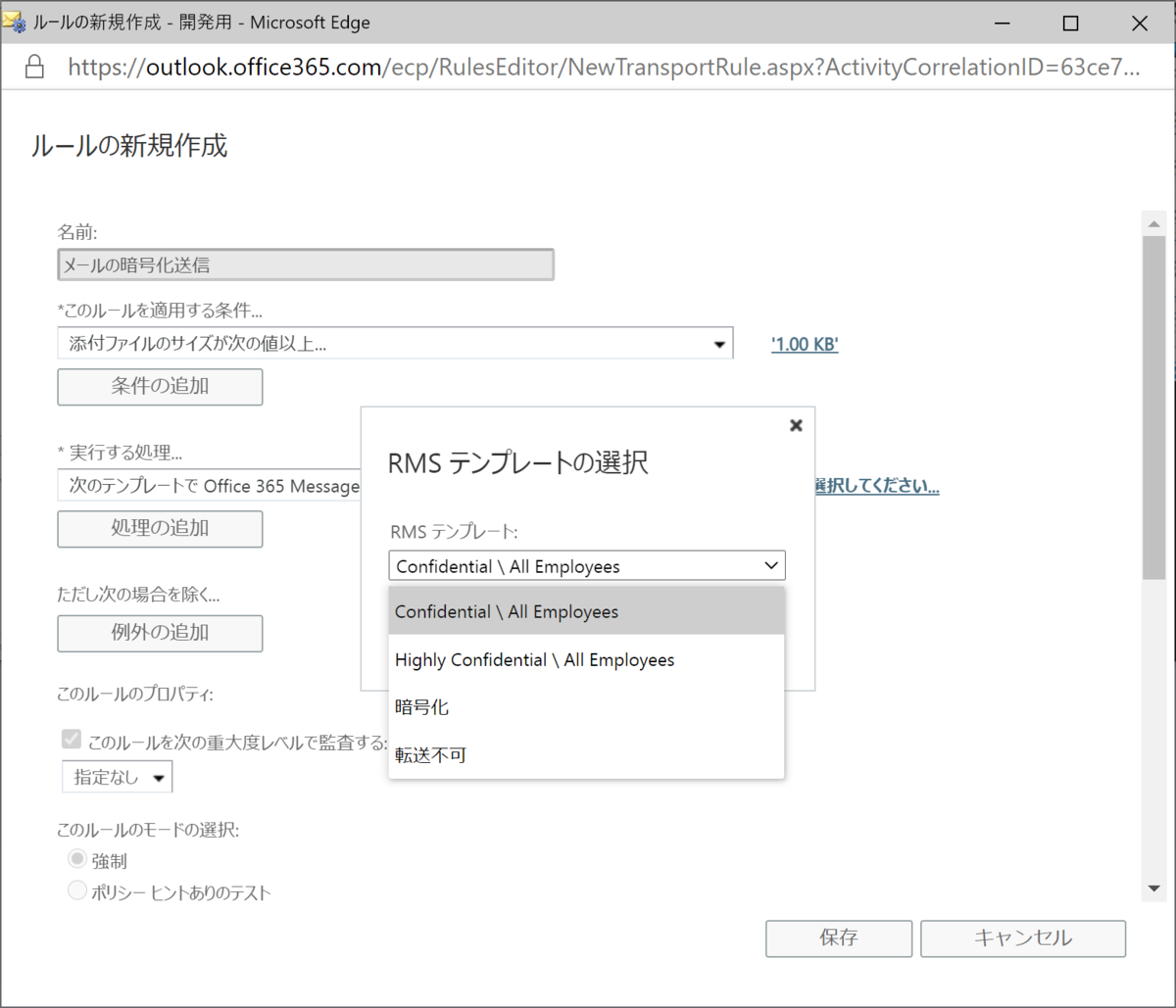
Task: Click the vertical scrollbar thumb
Action: pos(1152,408)
